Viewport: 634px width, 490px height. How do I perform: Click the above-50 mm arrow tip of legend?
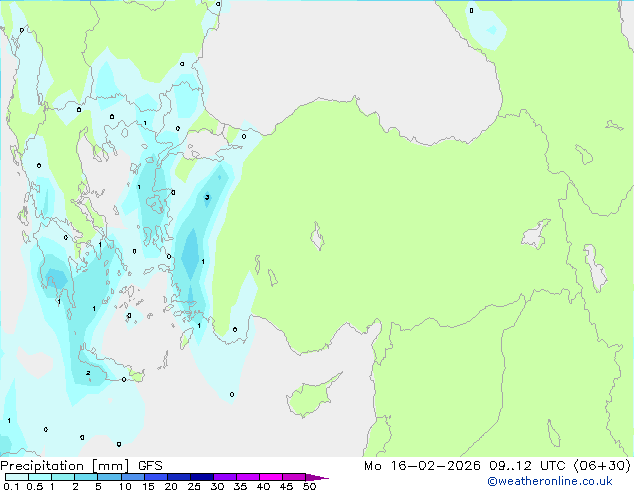point(317,477)
